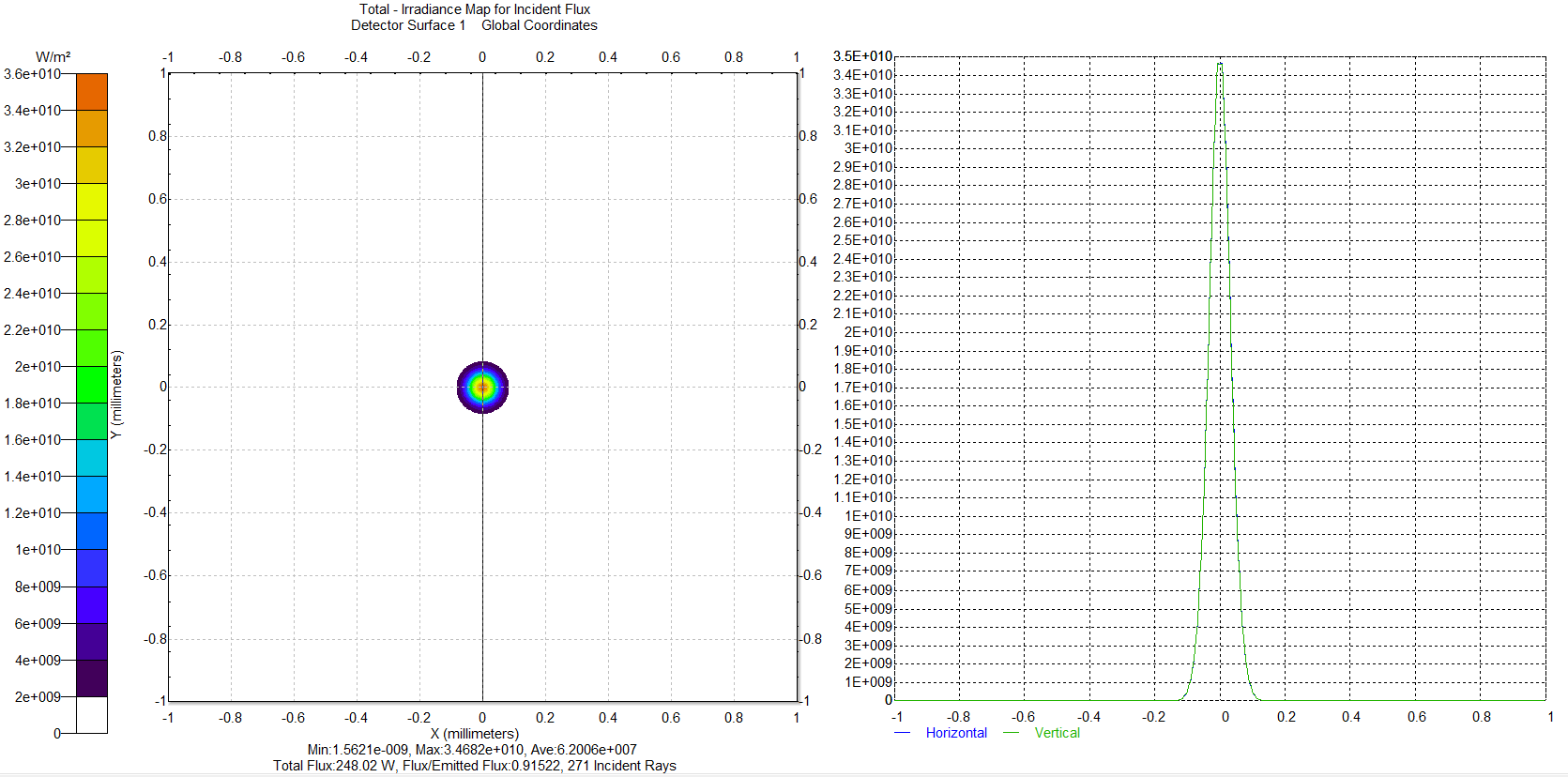Viewport: 1568px width, 777px height.
Task: Select colorbar segment between 1.4e+010 and 1.6e+010
Action: point(91,458)
